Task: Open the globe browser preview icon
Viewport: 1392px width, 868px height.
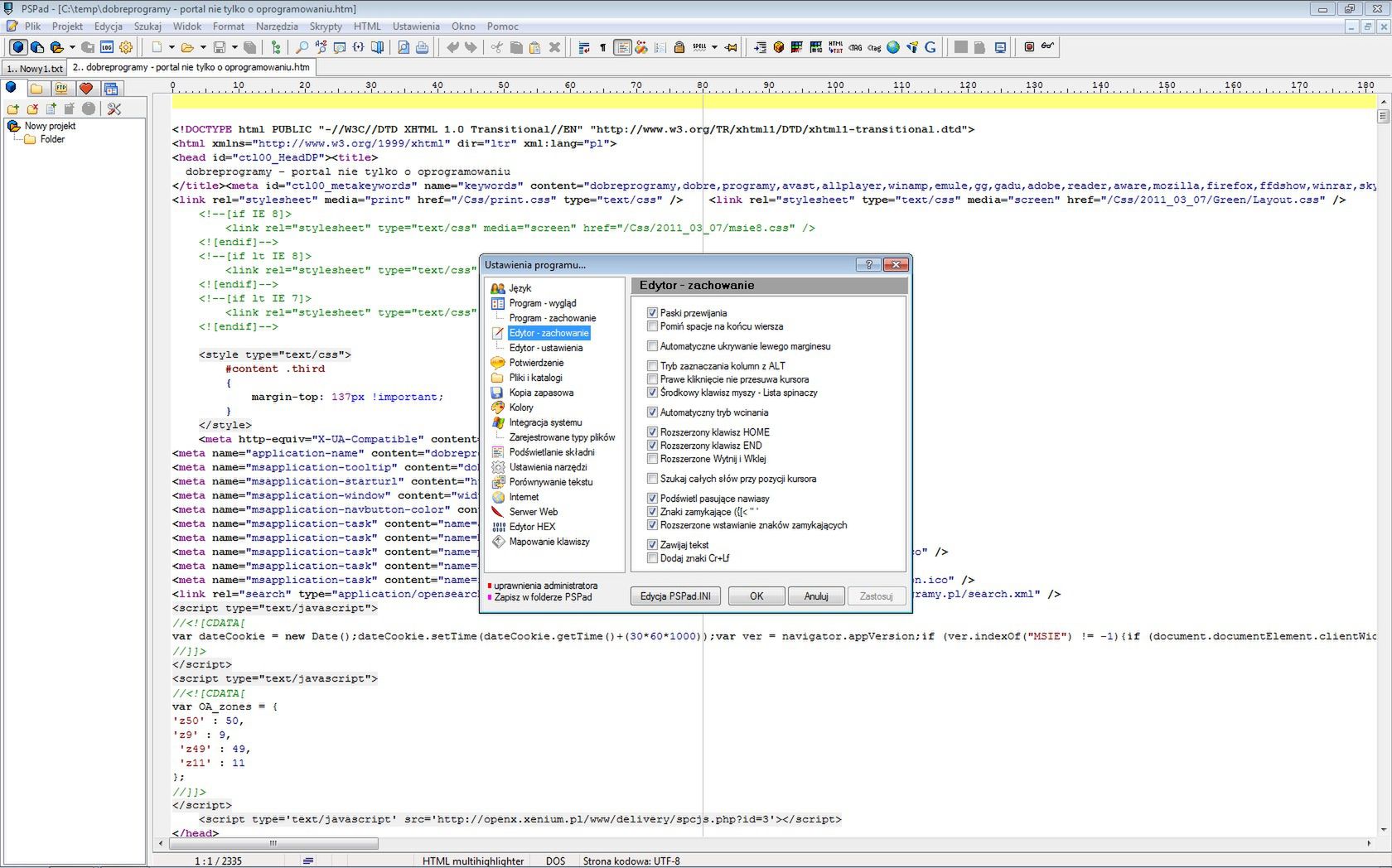Action: point(893,47)
